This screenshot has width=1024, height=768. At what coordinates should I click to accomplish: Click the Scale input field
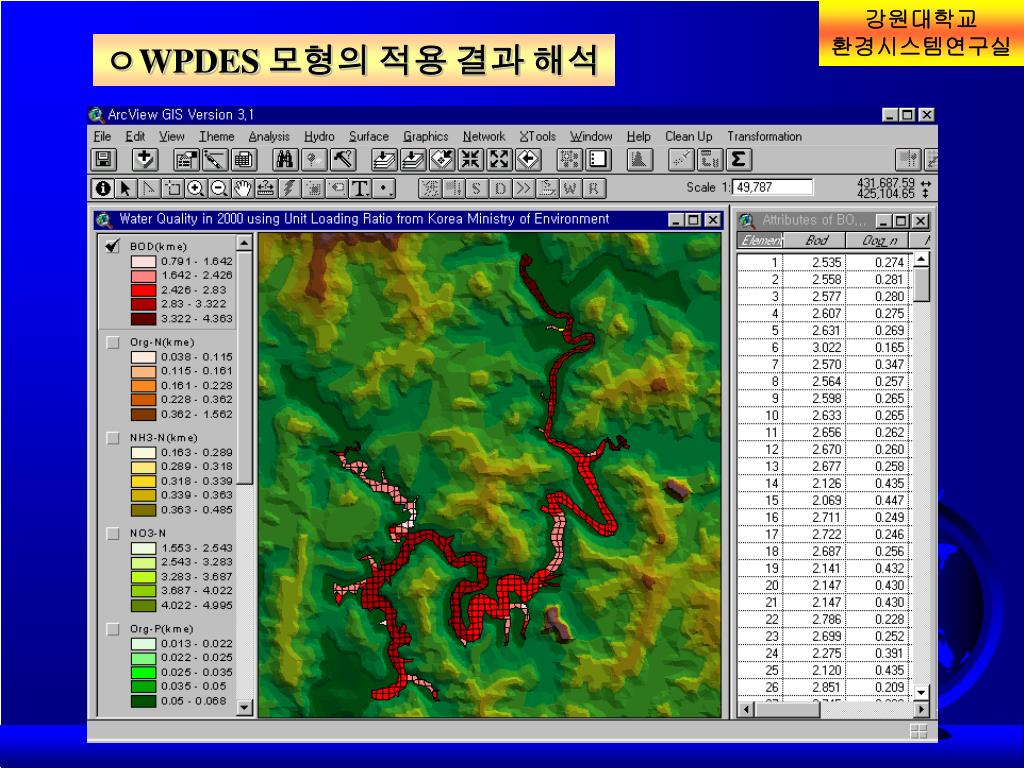click(x=773, y=187)
